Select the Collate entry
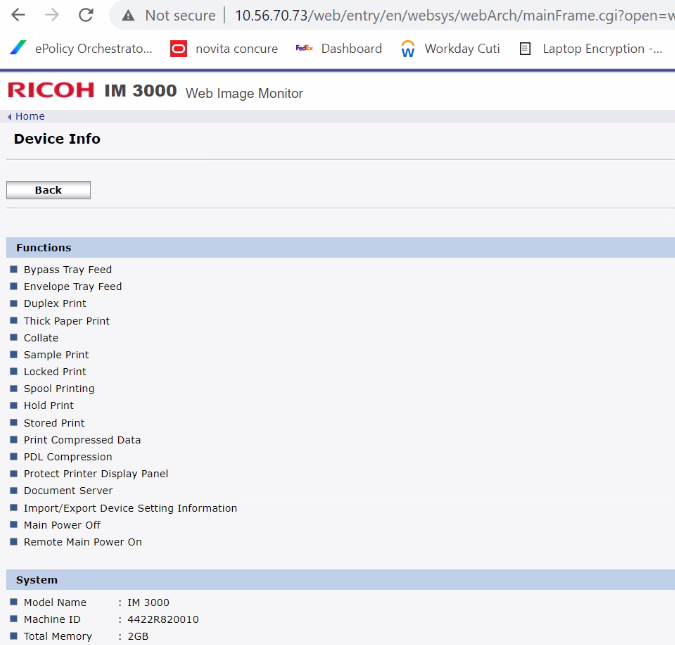The image size is (675, 645). pyautogui.click(x=41, y=338)
